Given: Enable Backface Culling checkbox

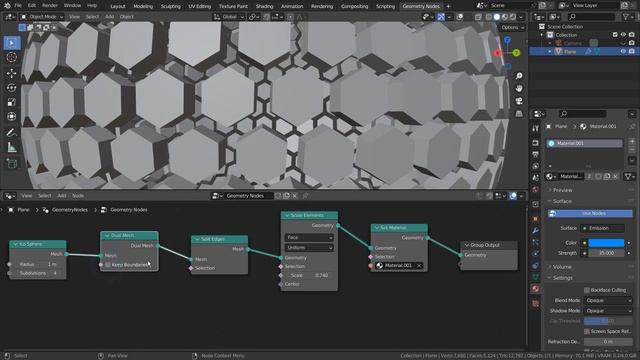Looking at the screenshot, I should tap(587, 290).
